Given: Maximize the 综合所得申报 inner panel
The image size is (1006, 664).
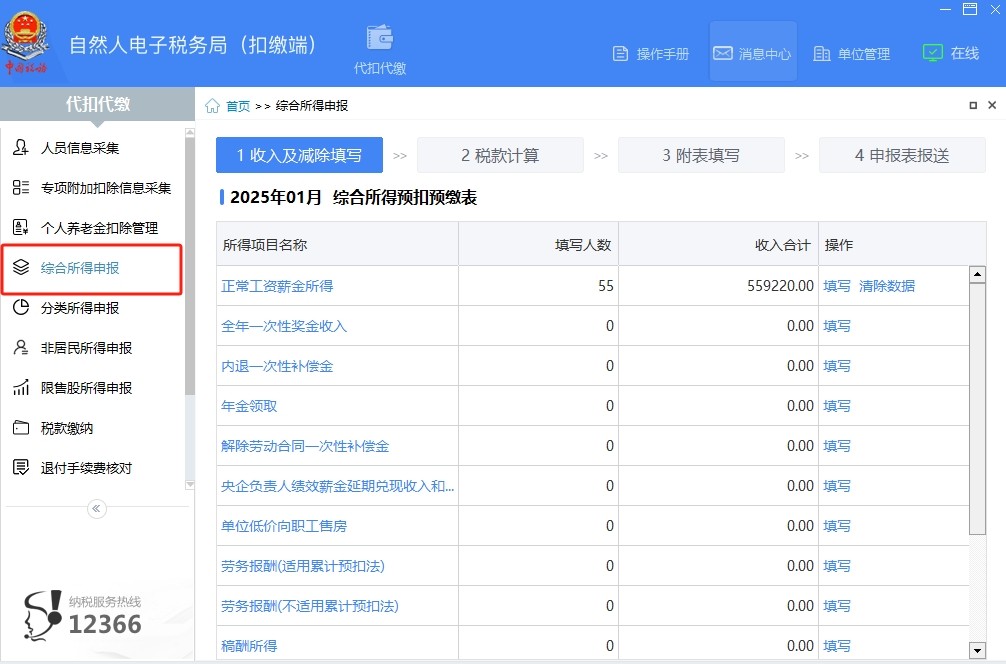Looking at the screenshot, I should point(973,105).
